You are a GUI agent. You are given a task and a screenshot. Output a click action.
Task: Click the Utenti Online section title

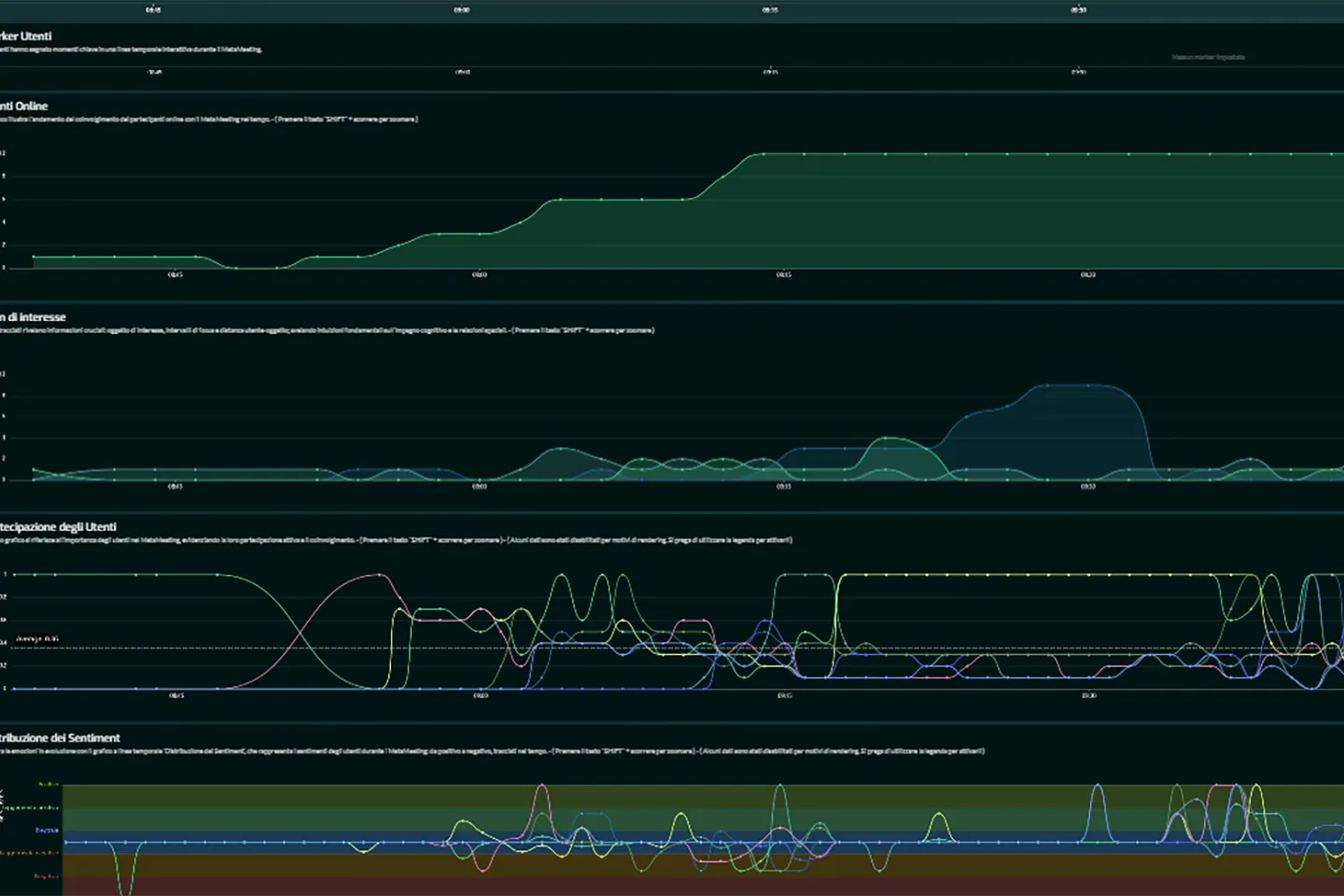(x=24, y=106)
